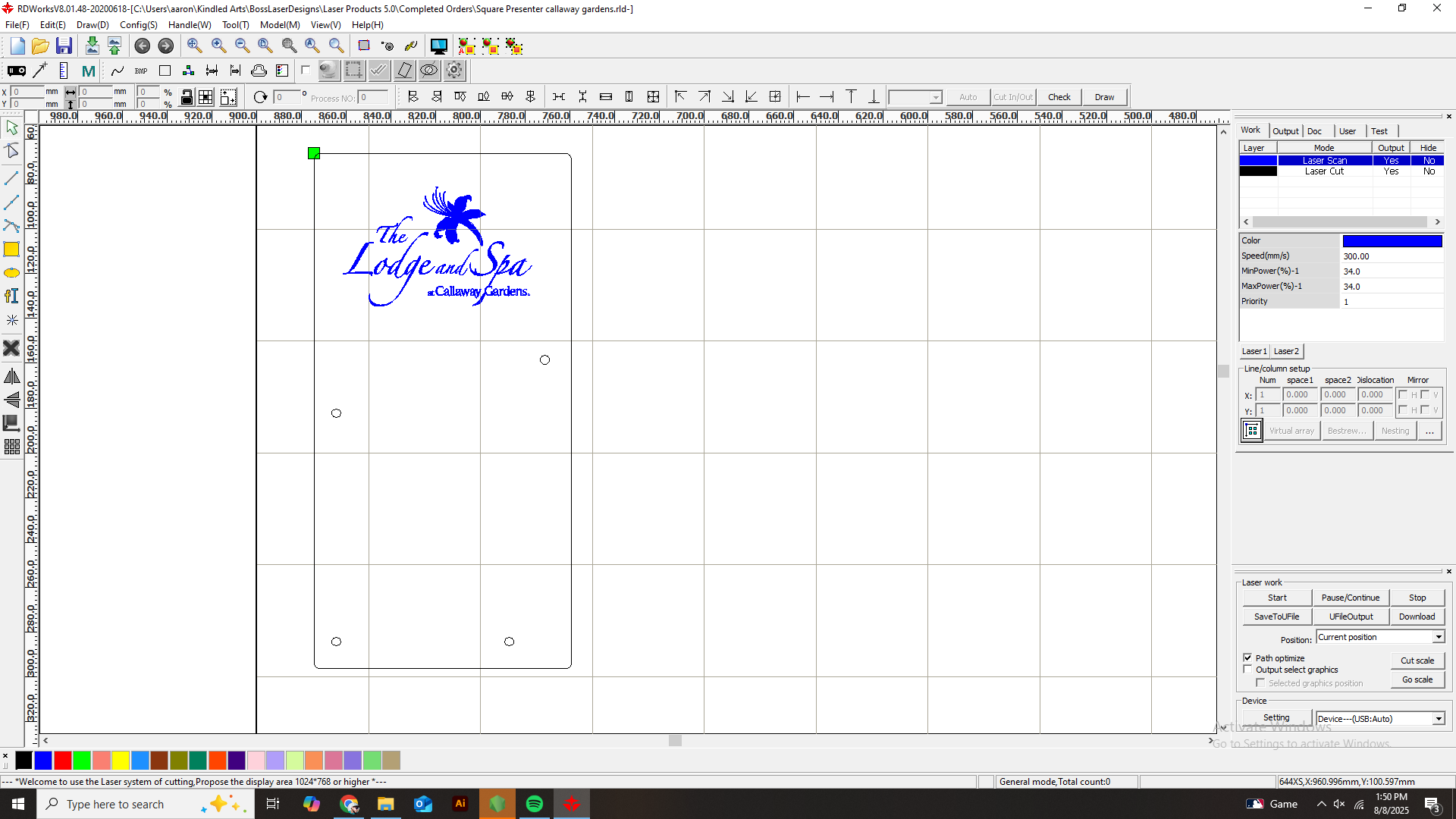Screen dimensions: 1456x819
Task: Click the Pause/Continue button
Action: coord(1351,598)
